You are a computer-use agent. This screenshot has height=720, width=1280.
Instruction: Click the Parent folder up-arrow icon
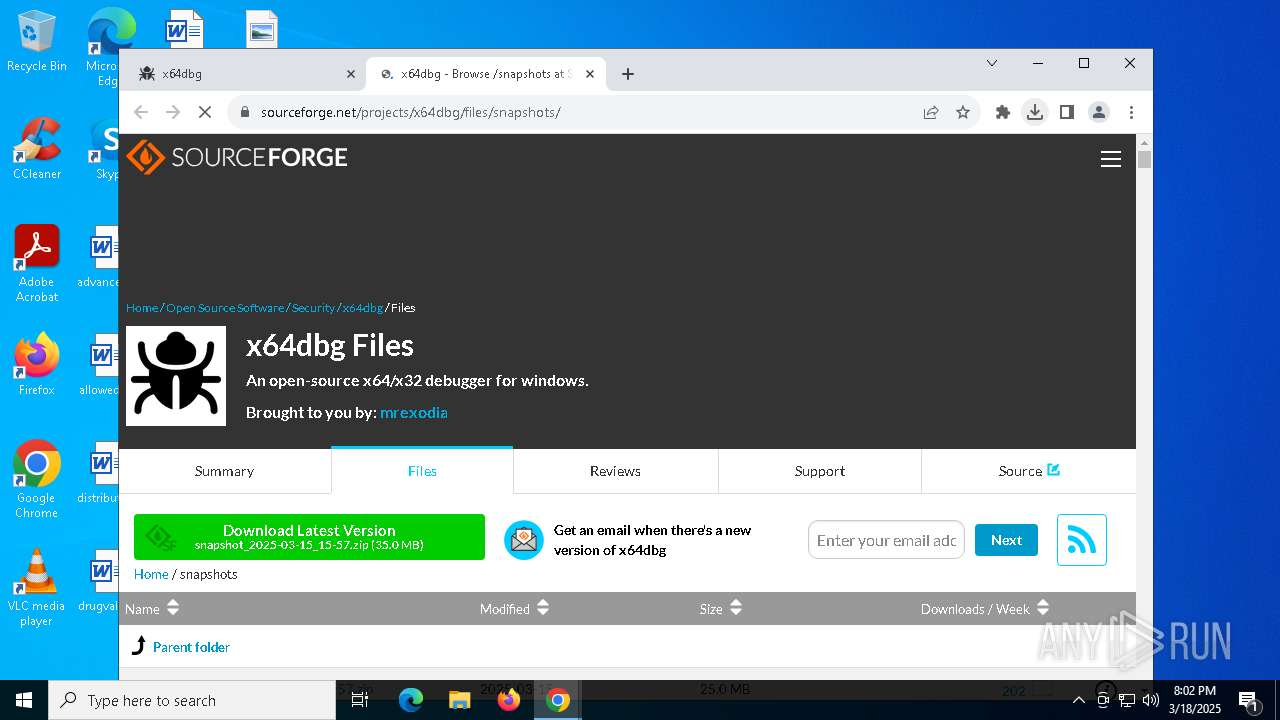[139, 646]
